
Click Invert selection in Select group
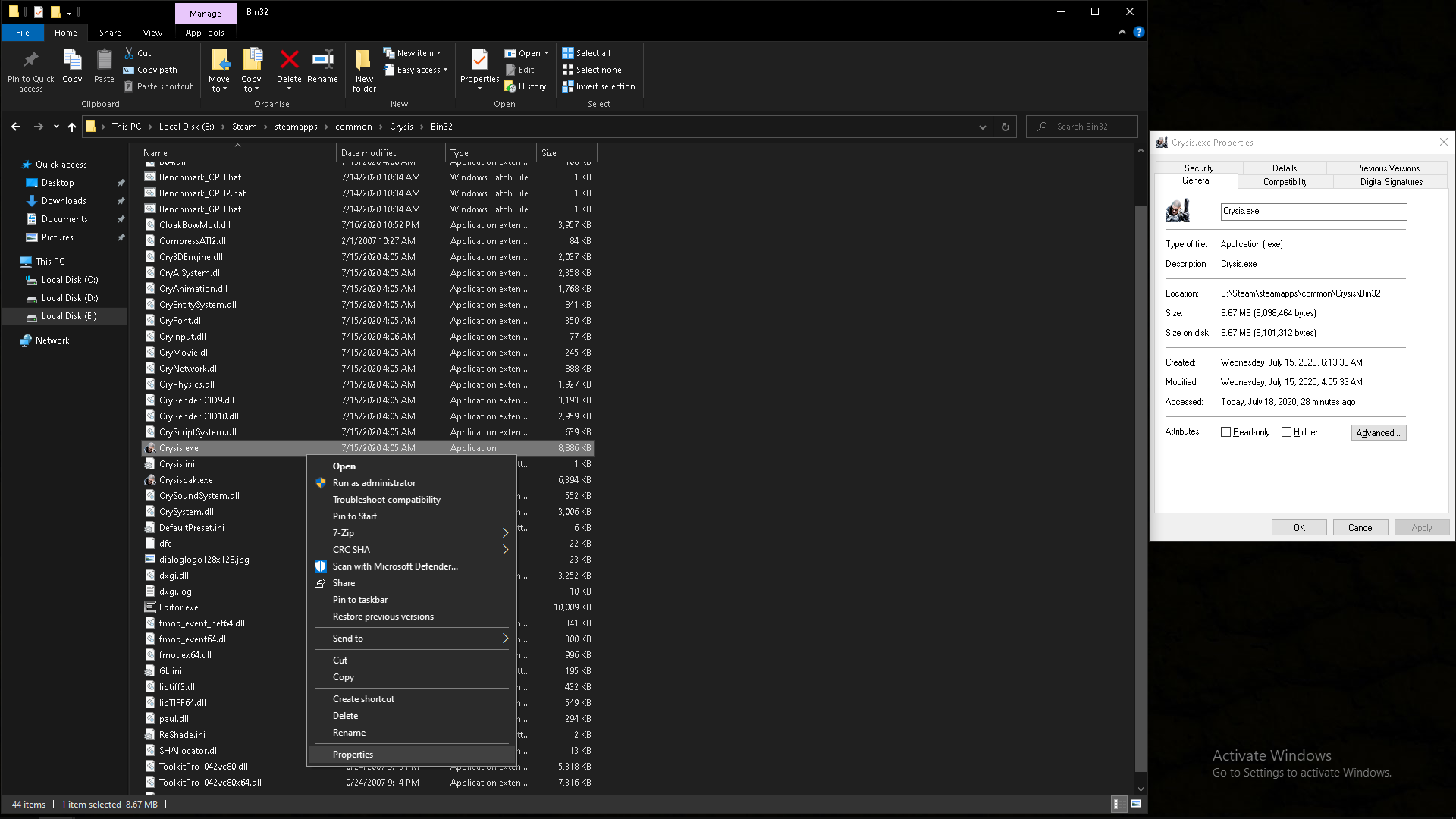(598, 86)
